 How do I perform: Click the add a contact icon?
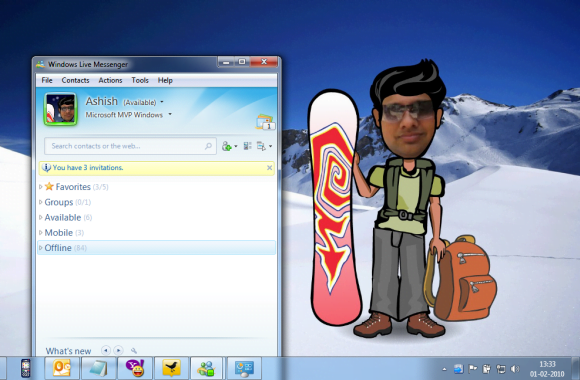(227, 146)
